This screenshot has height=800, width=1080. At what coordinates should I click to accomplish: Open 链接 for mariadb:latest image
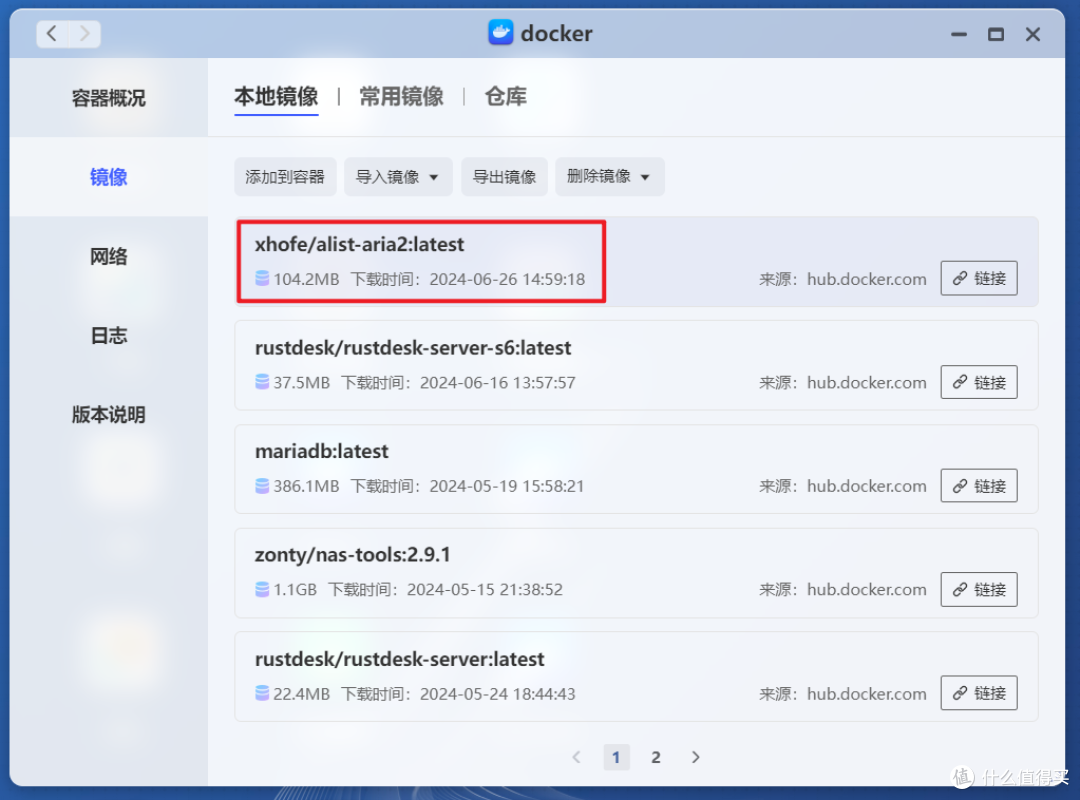[979, 486]
